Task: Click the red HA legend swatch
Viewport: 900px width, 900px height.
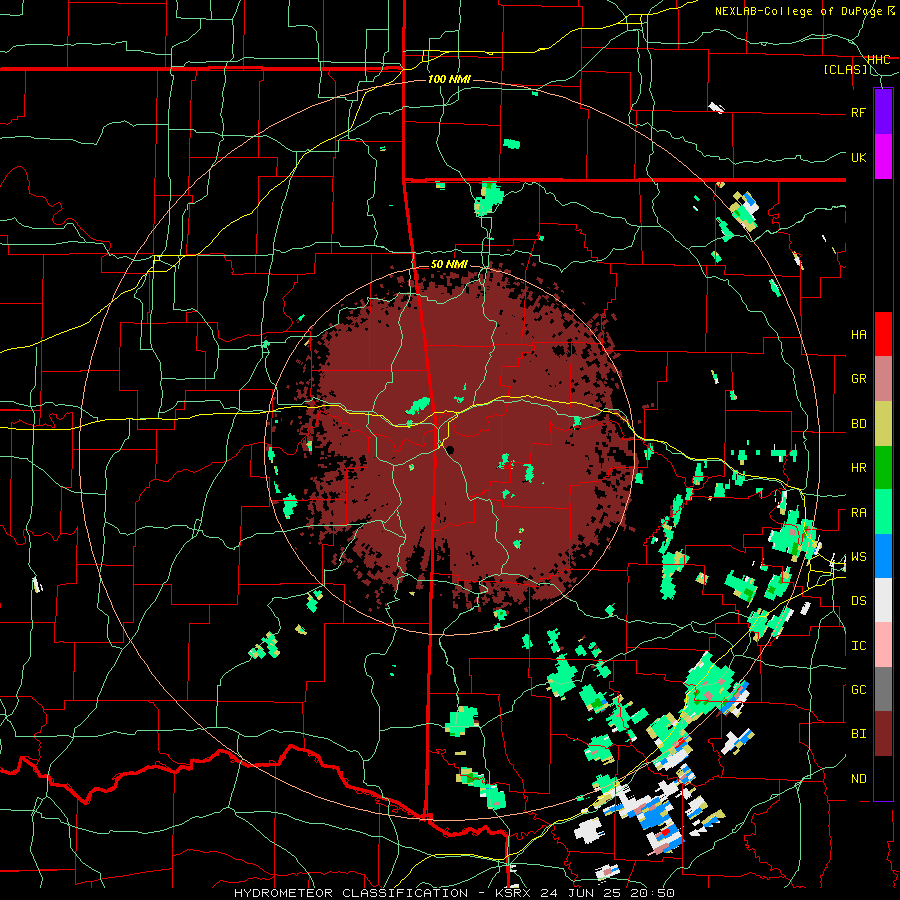Action: coord(883,334)
